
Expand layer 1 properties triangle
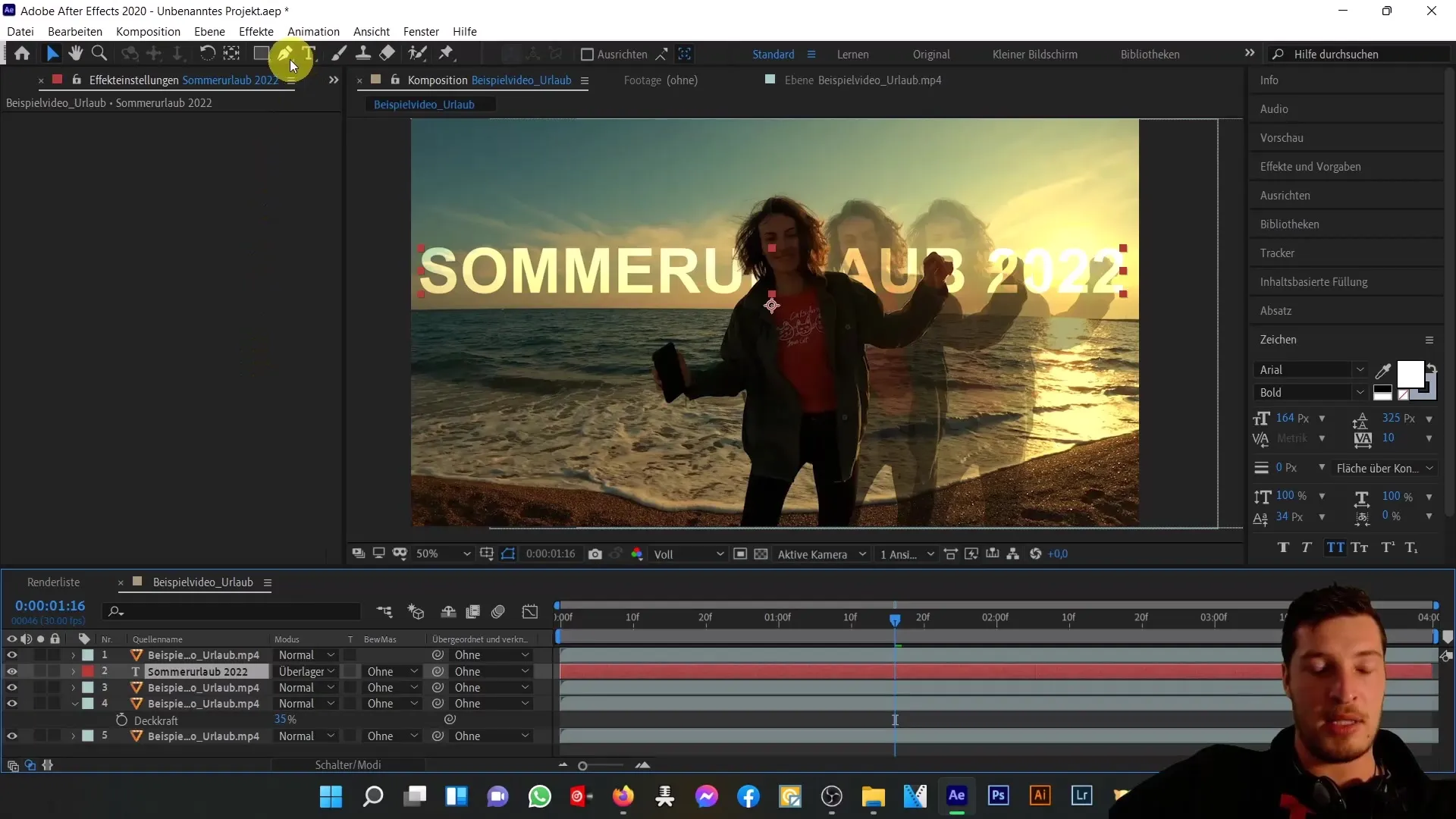74,655
